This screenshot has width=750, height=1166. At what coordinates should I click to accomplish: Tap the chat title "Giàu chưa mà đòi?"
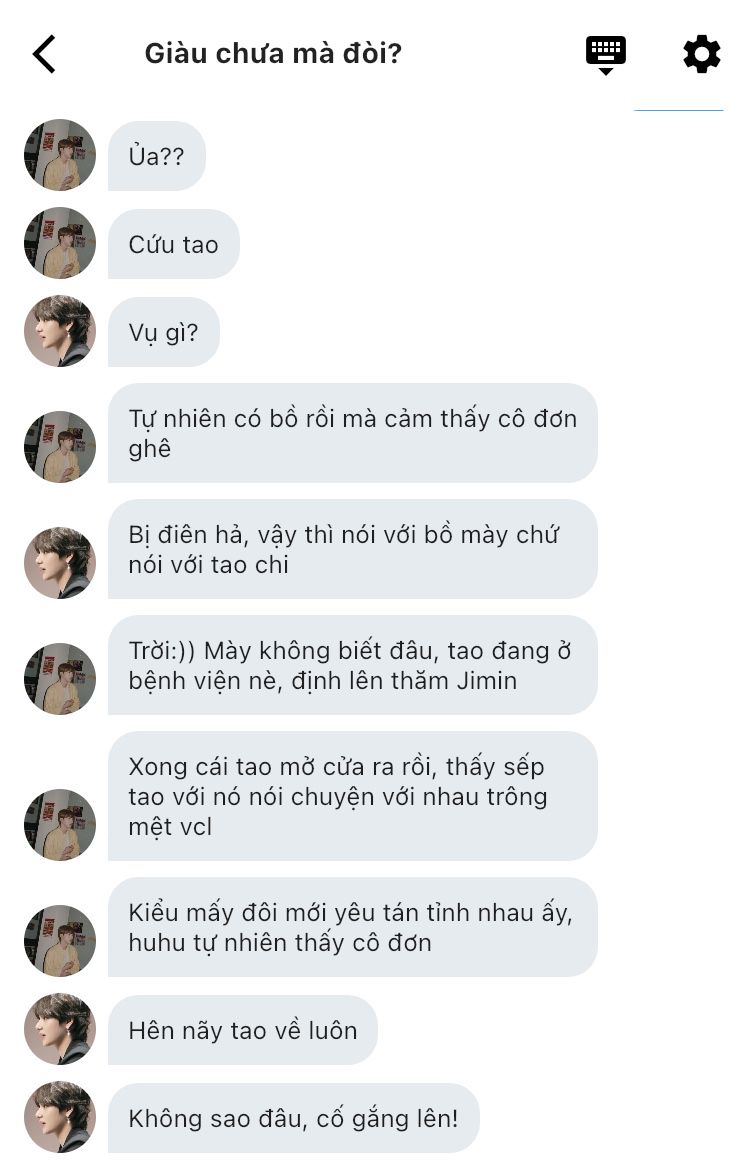(x=273, y=54)
